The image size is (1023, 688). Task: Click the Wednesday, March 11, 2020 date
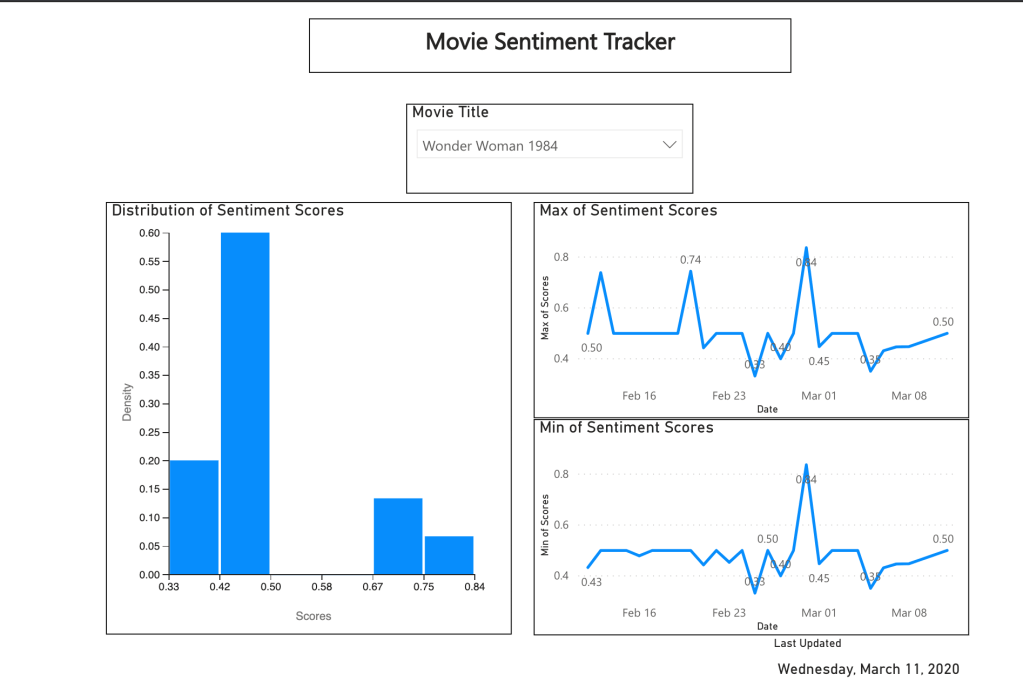click(x=868, y=669)
